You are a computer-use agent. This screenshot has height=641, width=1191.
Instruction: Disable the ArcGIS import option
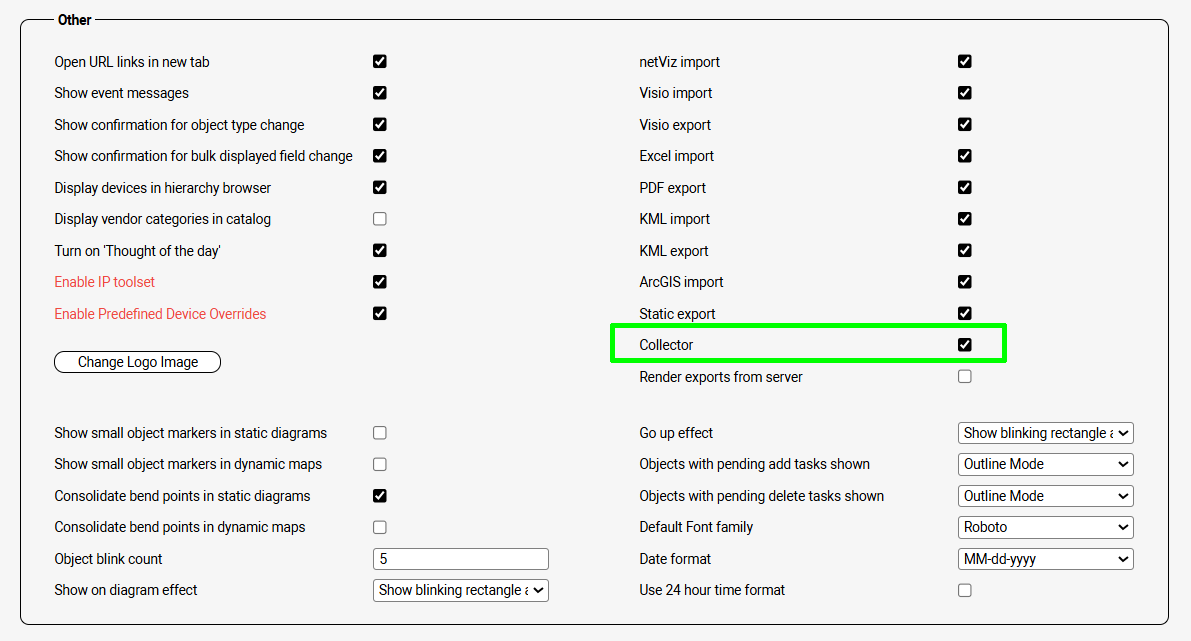[965, 282]
